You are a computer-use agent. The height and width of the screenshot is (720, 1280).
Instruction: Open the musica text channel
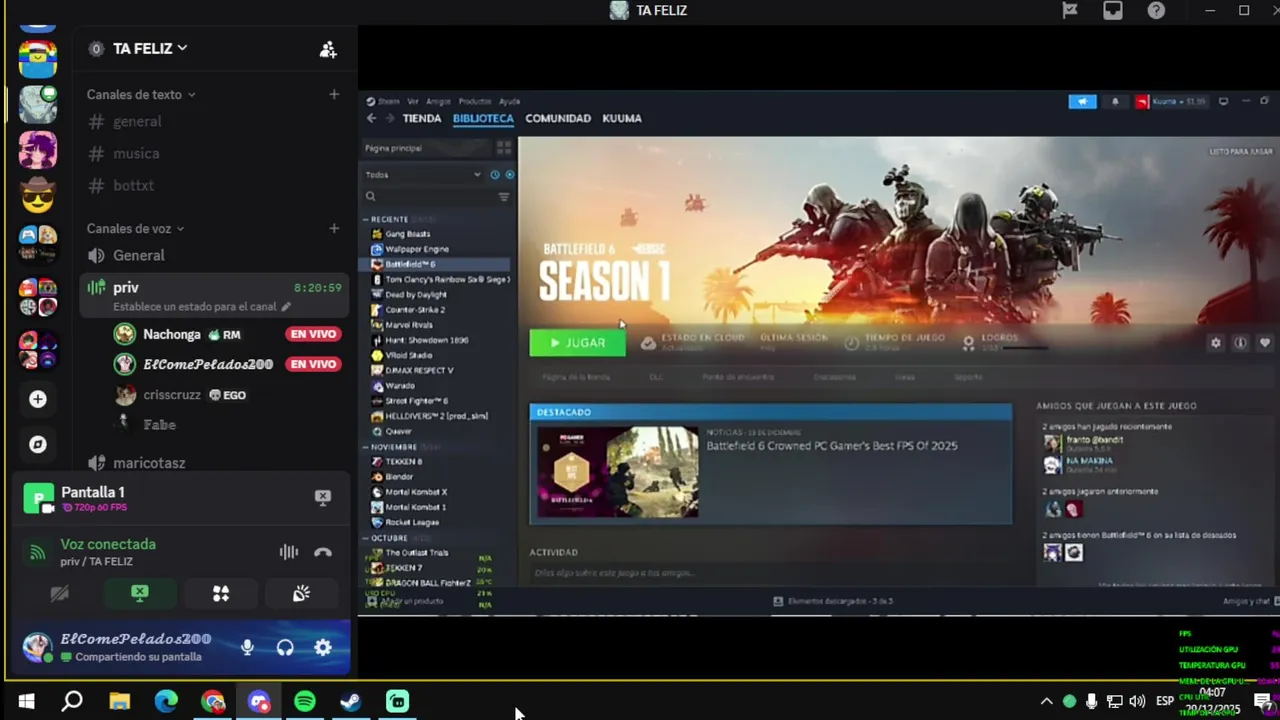pyautogui.click(x=136, y=153)
